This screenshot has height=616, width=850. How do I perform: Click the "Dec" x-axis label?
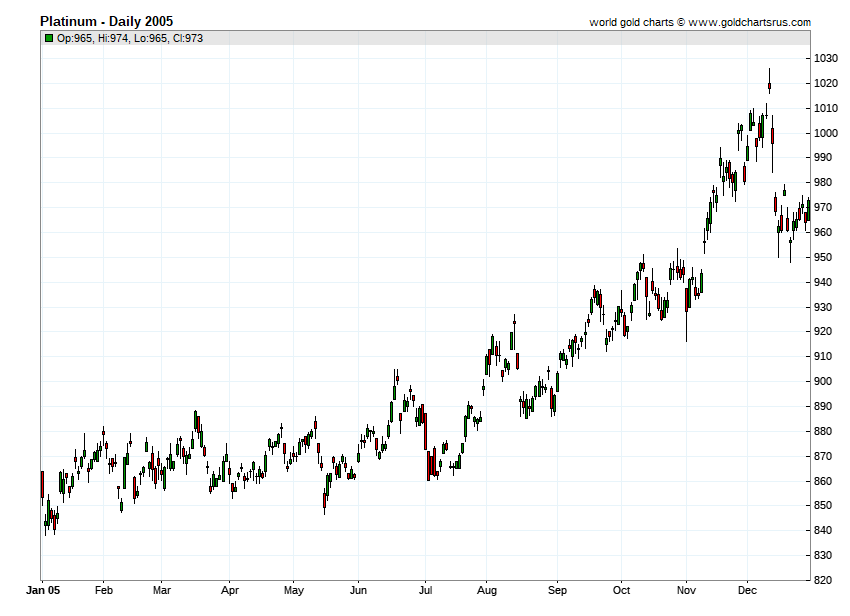pos(747,590)
